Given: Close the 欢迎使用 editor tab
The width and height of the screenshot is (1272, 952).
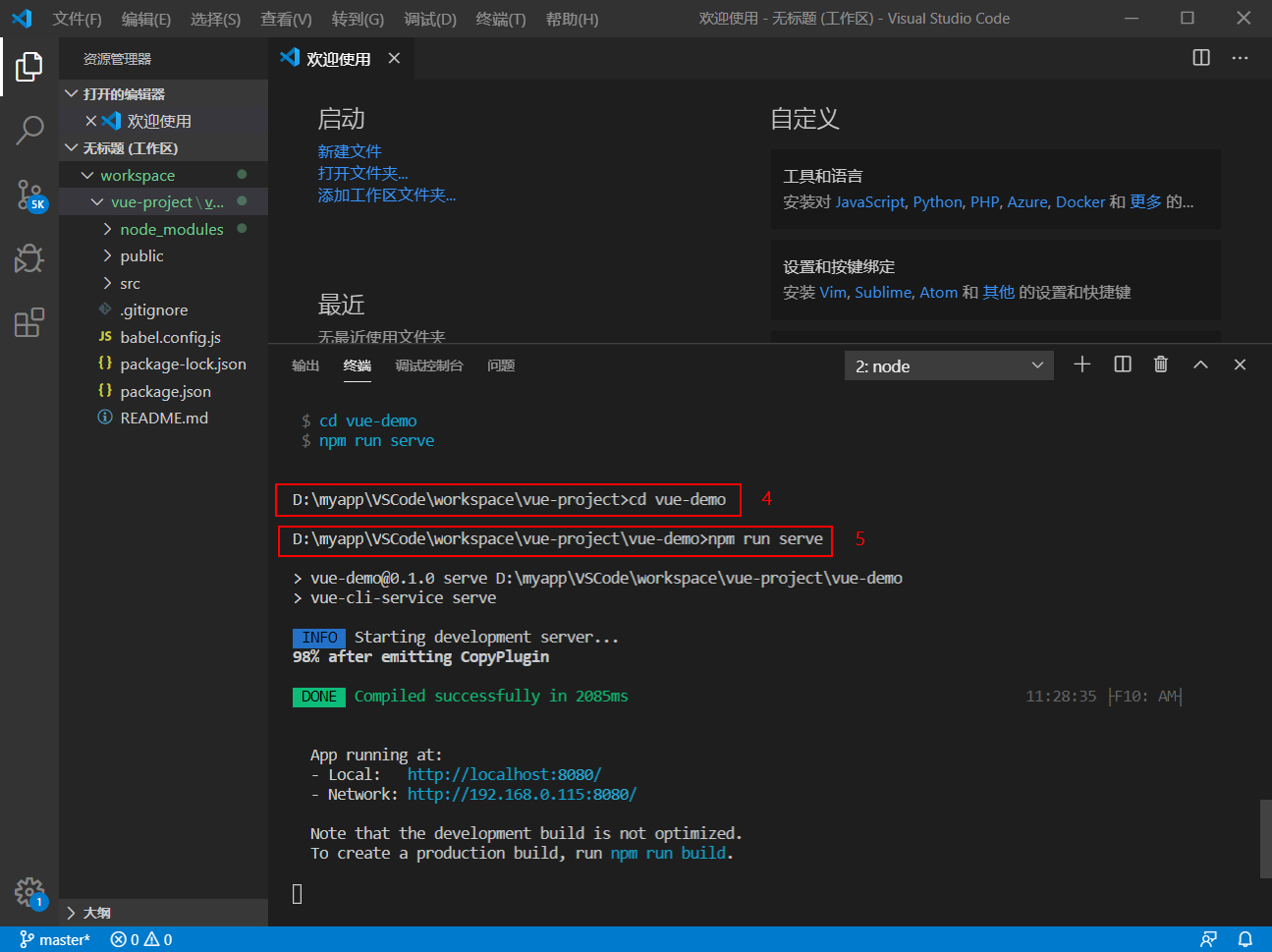Looking at the screenshot, I should pos(394,58).
